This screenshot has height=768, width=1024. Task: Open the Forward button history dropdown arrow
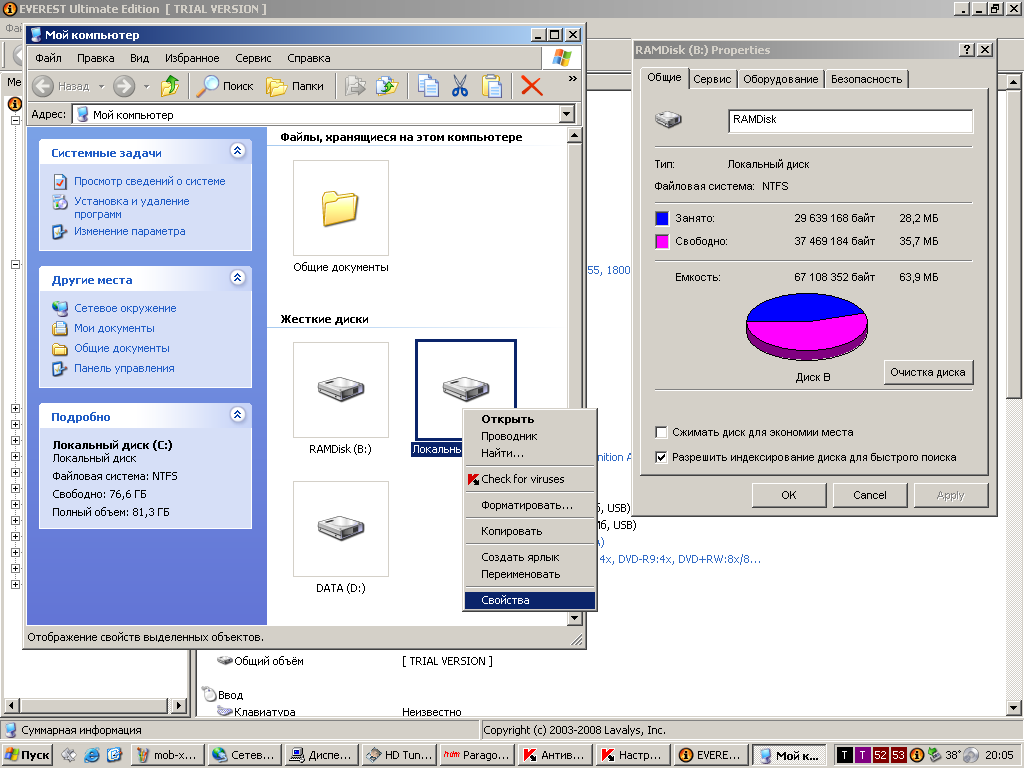[146, 86]
